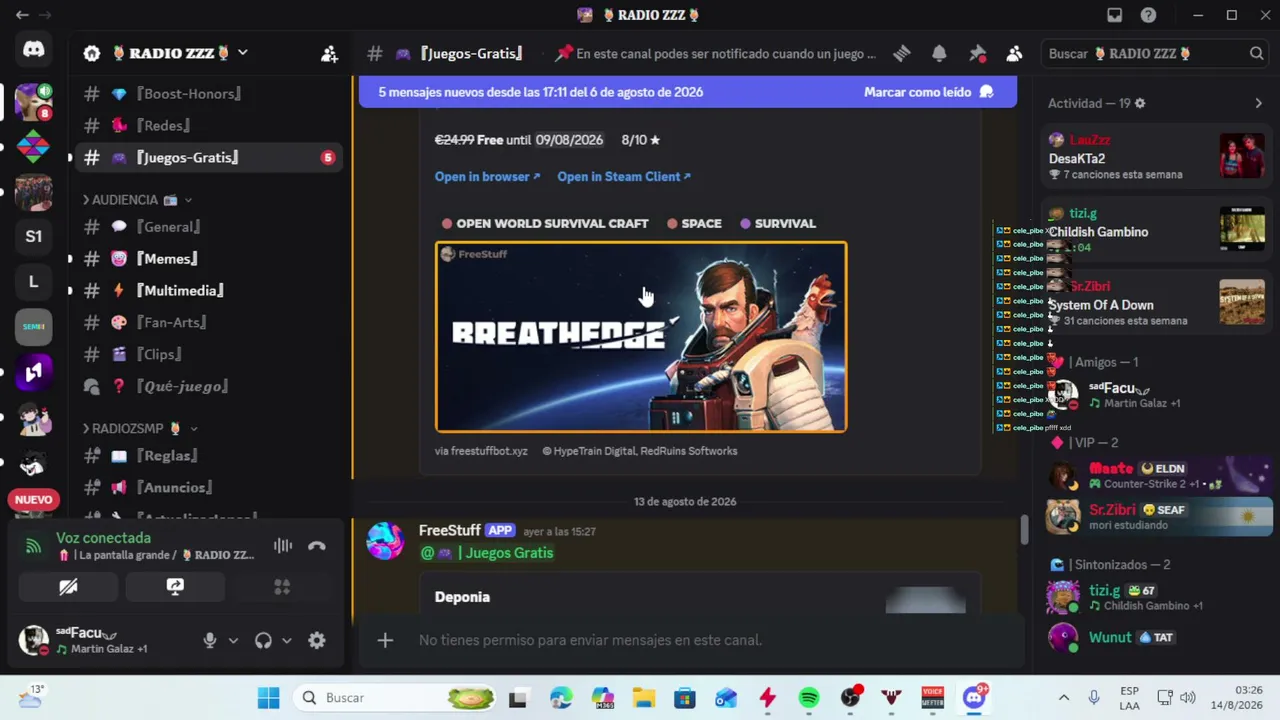
Task: Open the threads icon in channel header
Action: click(x=902, y=54)
